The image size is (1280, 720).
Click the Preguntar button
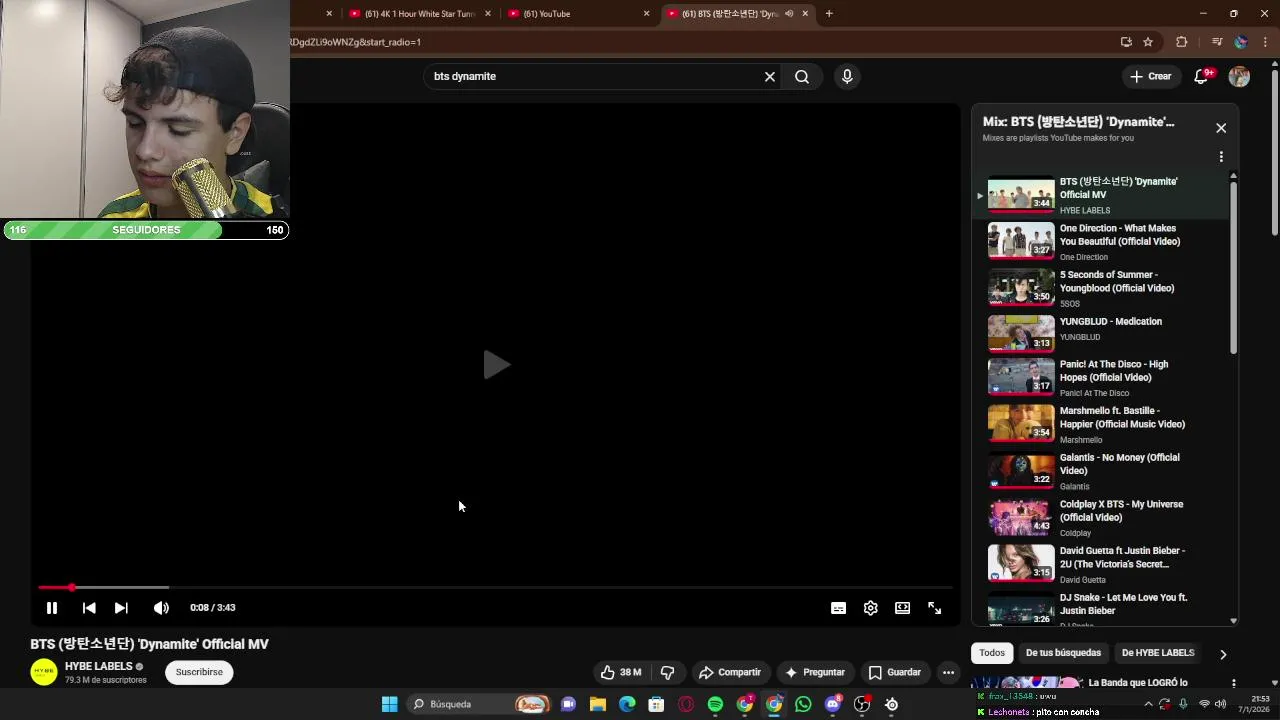[815, 672]
